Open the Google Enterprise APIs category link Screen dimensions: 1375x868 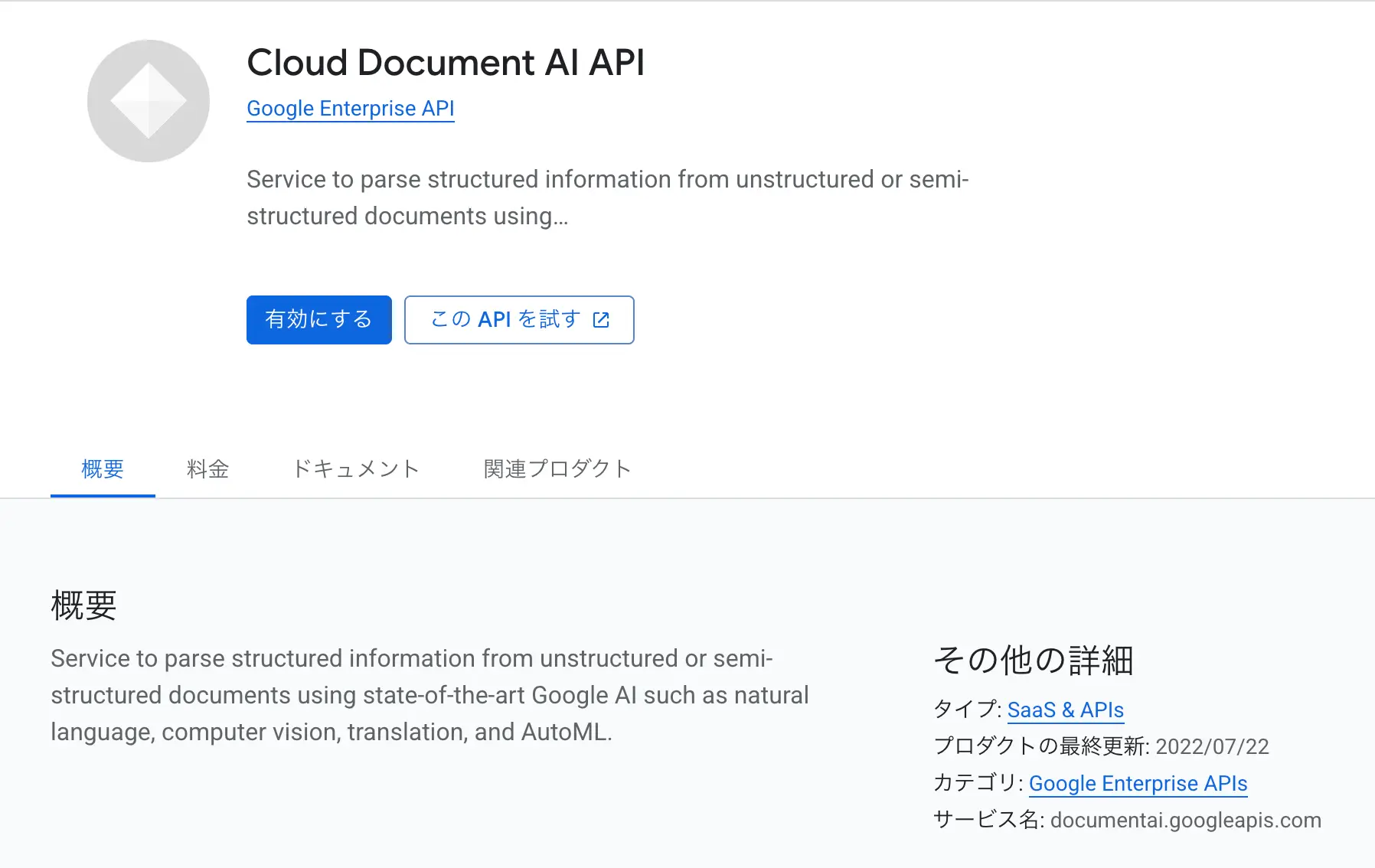[1138, 783]
